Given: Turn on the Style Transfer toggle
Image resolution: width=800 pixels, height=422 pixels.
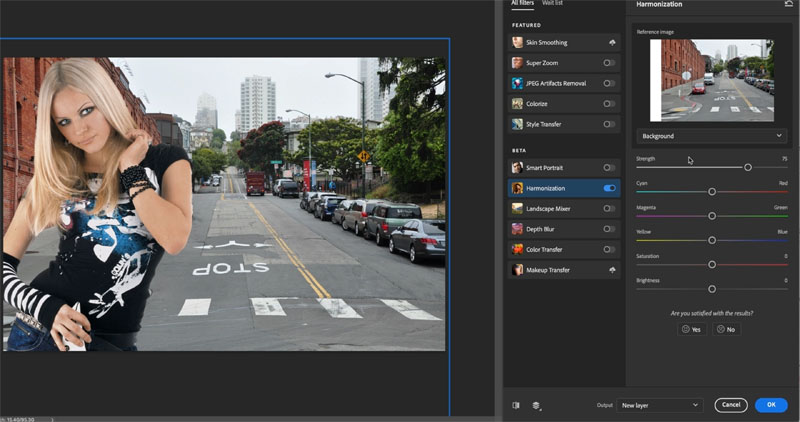Looking at the screenshot, I should tap(609, 124).
